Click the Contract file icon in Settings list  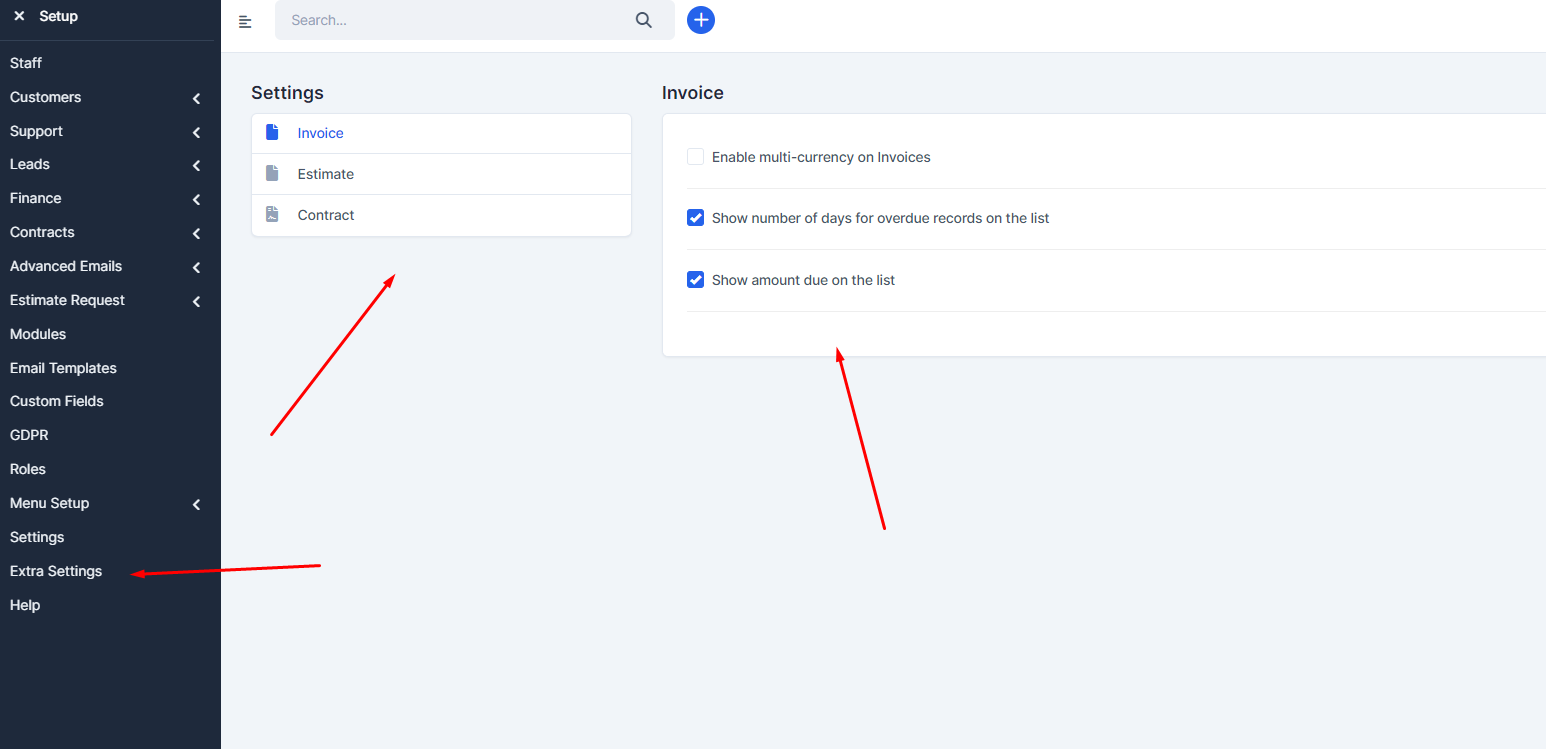pyautogui.click(x=272, y=214)
